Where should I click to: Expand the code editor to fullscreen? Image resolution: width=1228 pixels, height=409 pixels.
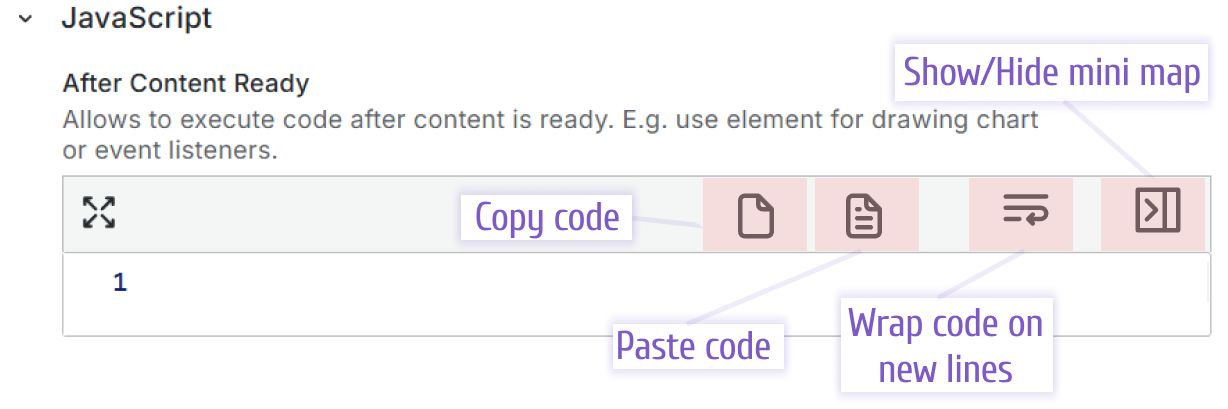[98, 213]
